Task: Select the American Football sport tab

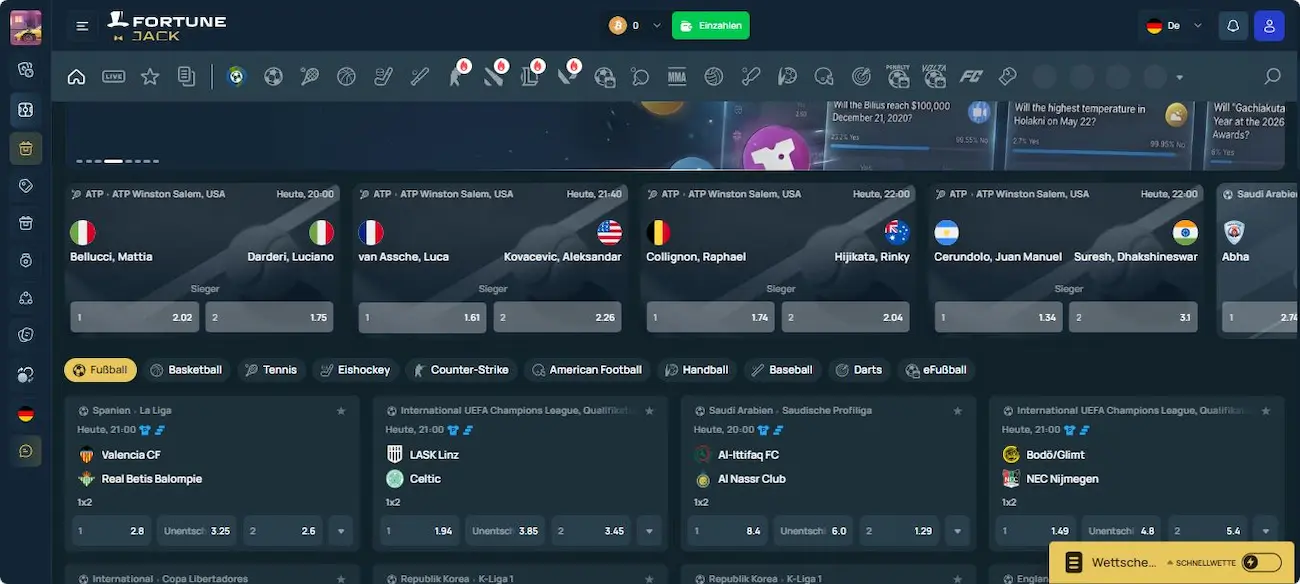Action: (587, 370)
